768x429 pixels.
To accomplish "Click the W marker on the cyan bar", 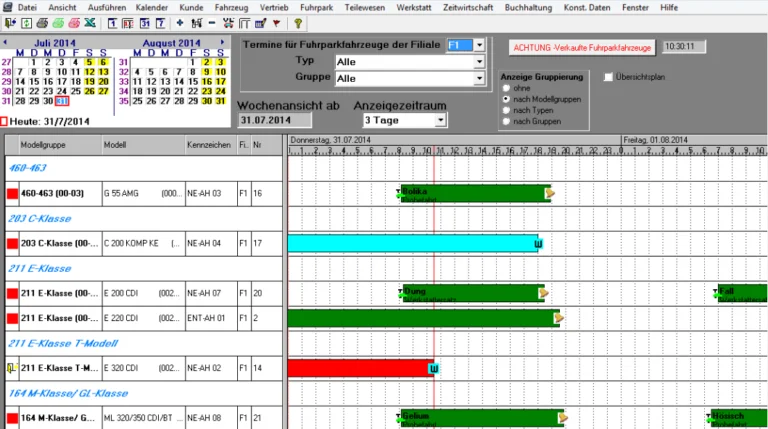I will (538, 244).
